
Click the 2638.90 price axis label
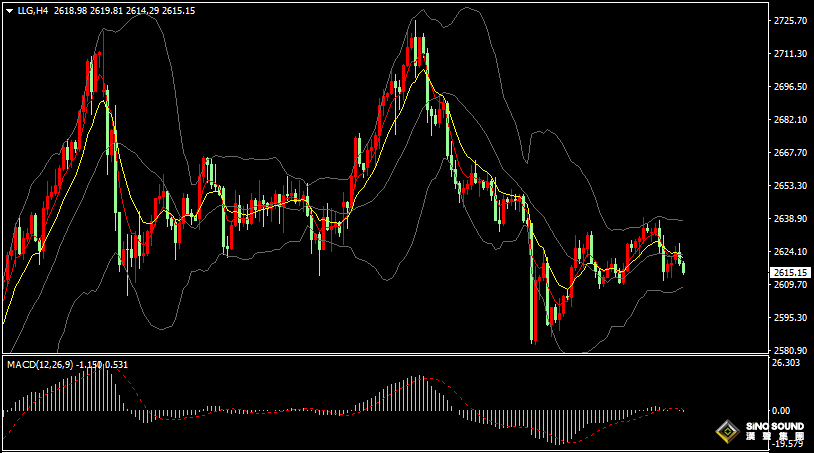pos(790,219)
